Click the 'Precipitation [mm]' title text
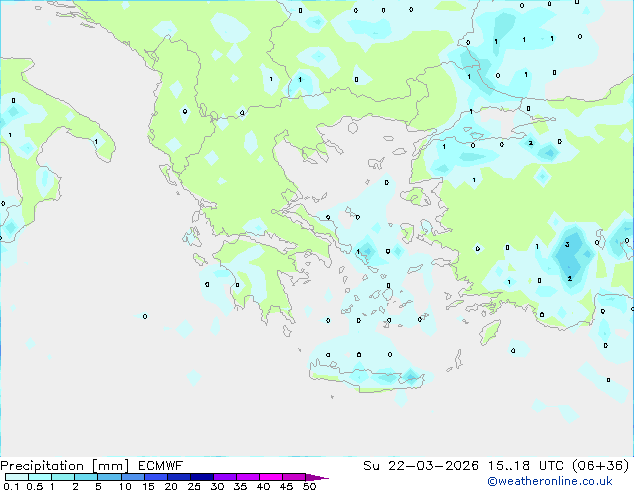The height and width of the screenshot is (490, 634). [65, 466]
